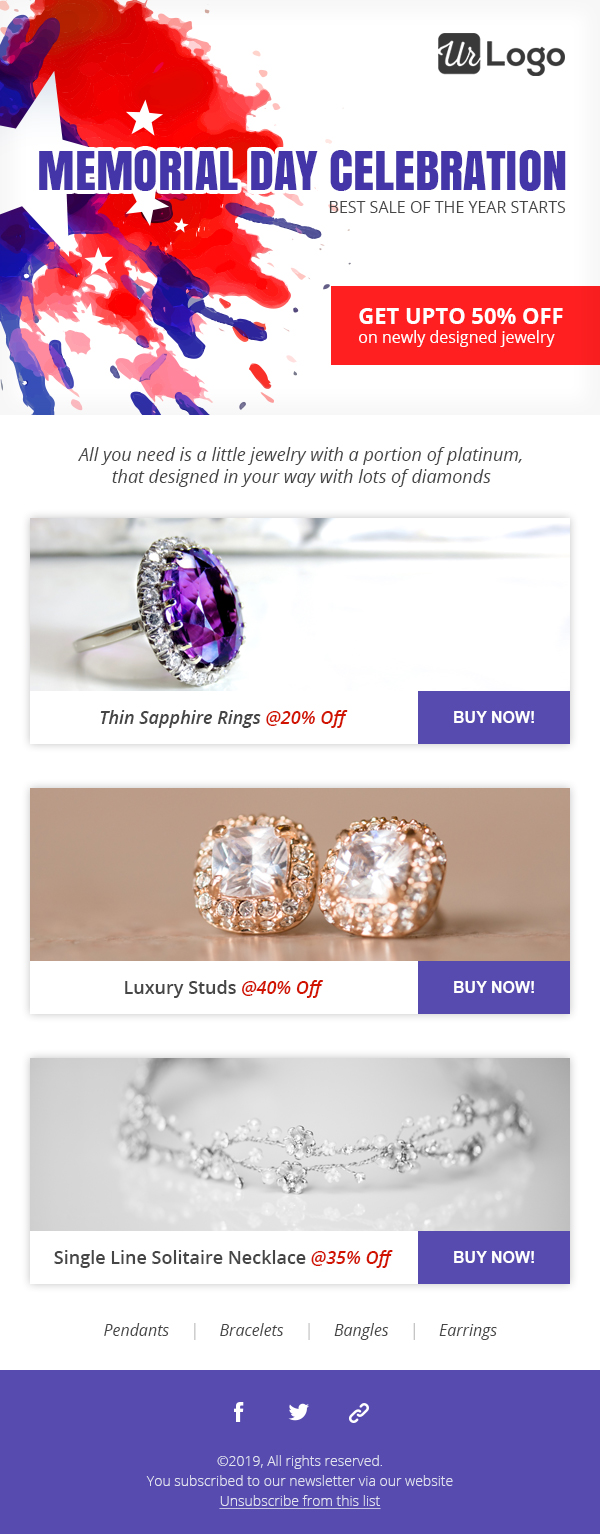Open the silver necklace photo
This screenshot has height=1534, width=600.
[x=300, y=1144]
